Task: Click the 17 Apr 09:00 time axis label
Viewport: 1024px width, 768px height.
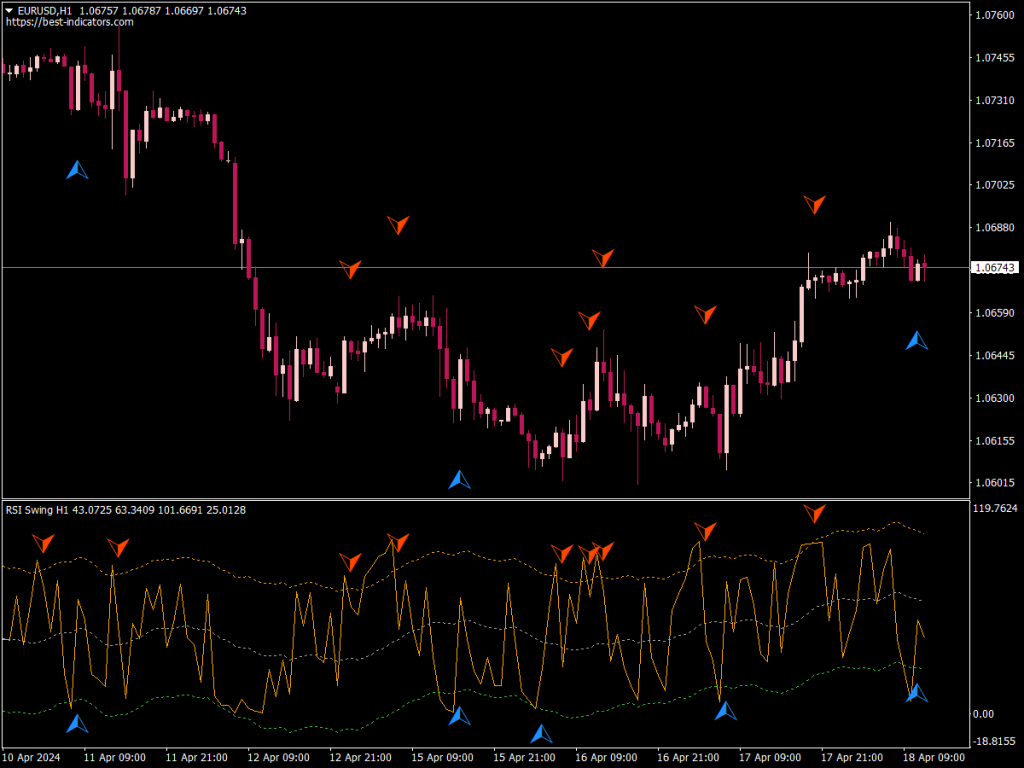Action: [770, 758]
